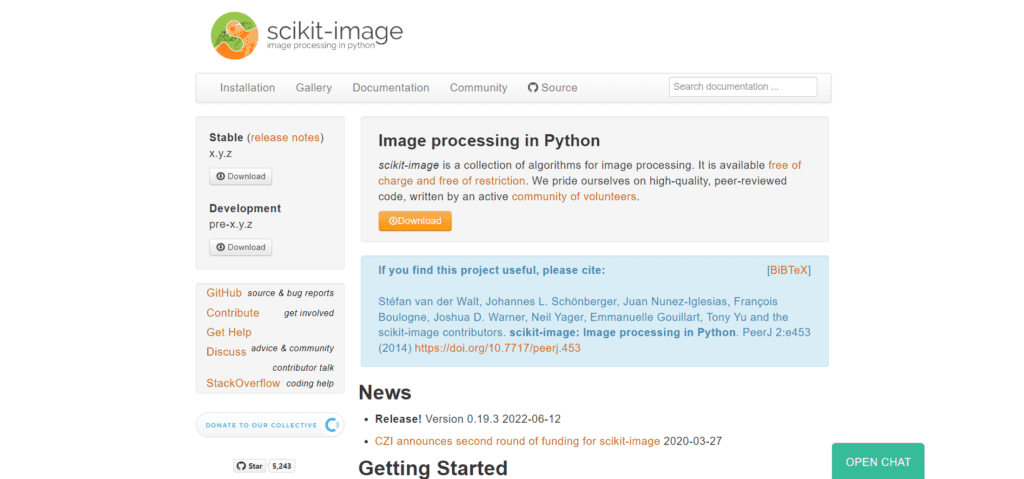This screenshot has width=1024, height=479.
Task: Click the orange Download button
Action: (x=415, y=221)
